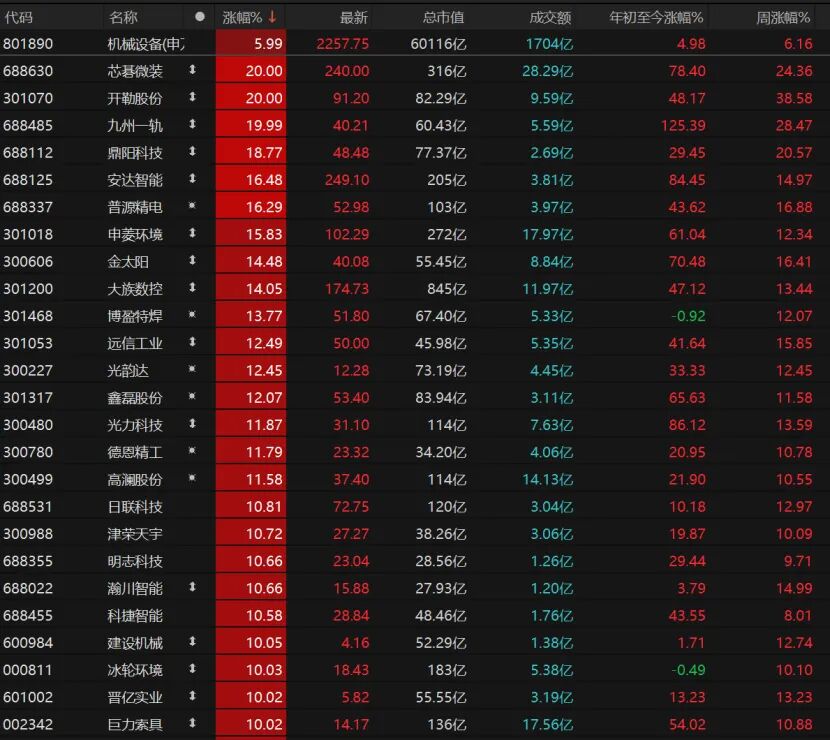Viewport: 830px width, 740px height.
Task: Click the marker icon next to 鼎阳科技
Action: click(193, 151)
